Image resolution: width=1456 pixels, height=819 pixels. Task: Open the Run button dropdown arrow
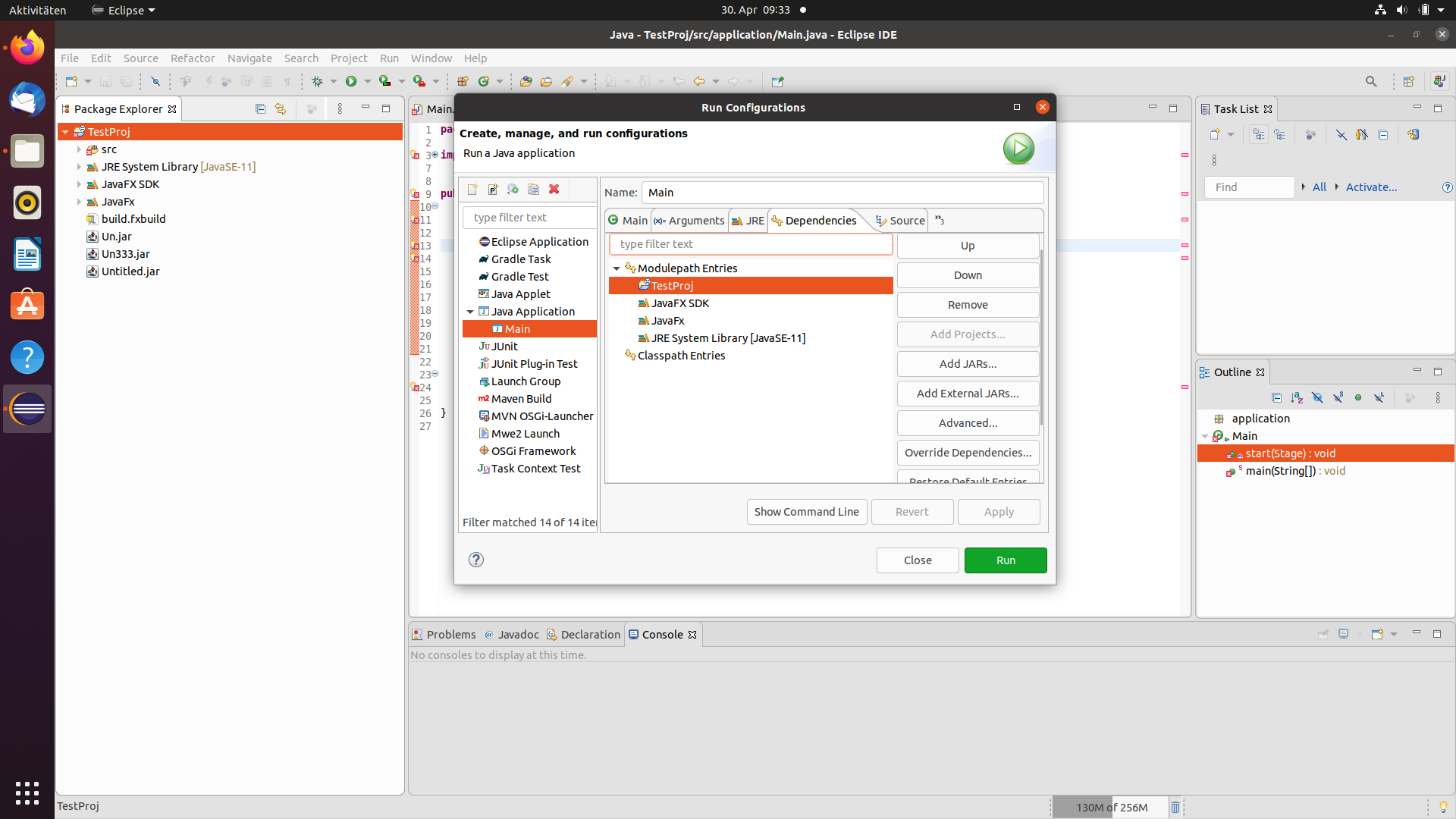pyautogui.click(x=368, y=81)
